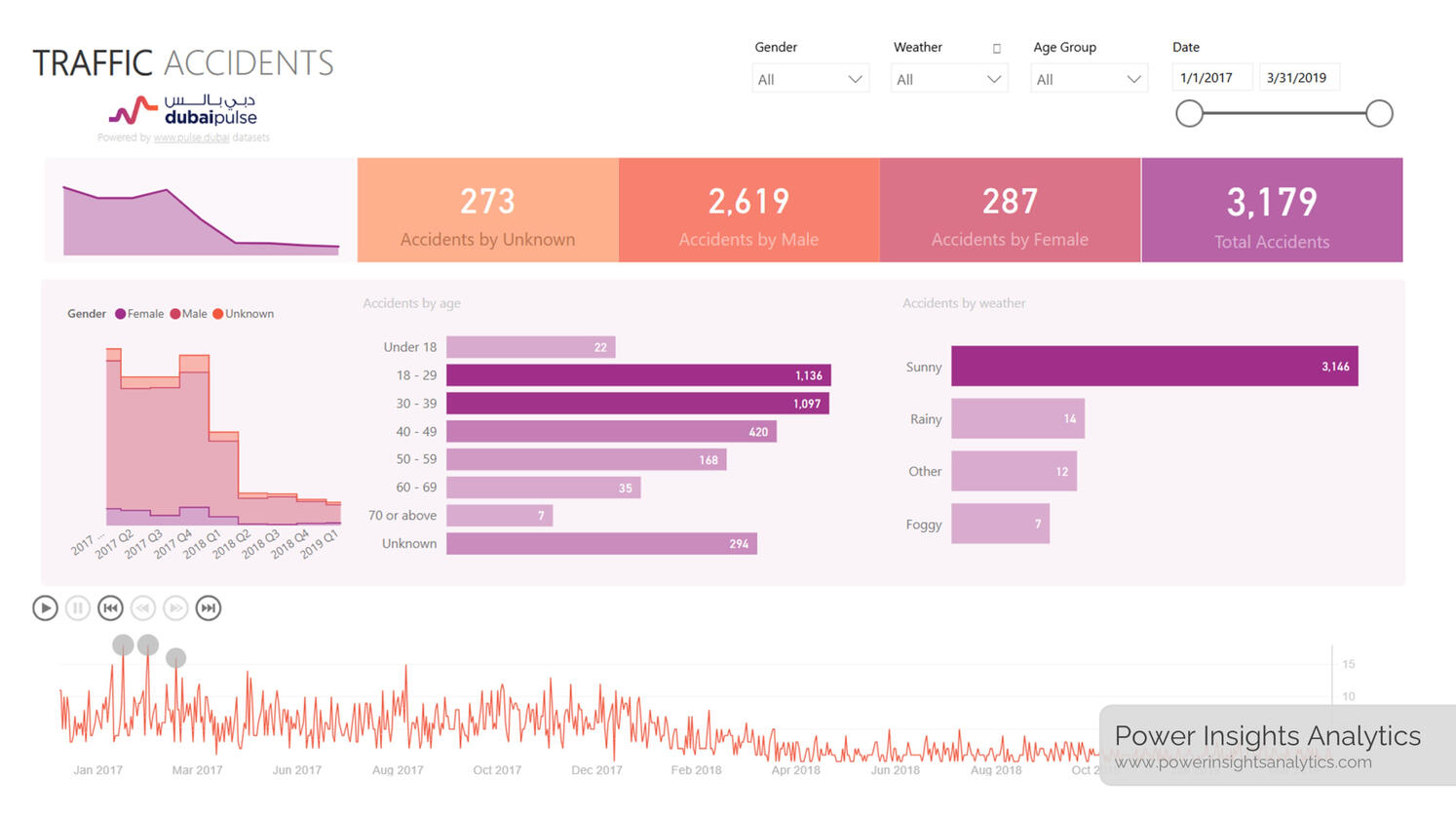Toggle Female series in Gender legend

point(139,314)
